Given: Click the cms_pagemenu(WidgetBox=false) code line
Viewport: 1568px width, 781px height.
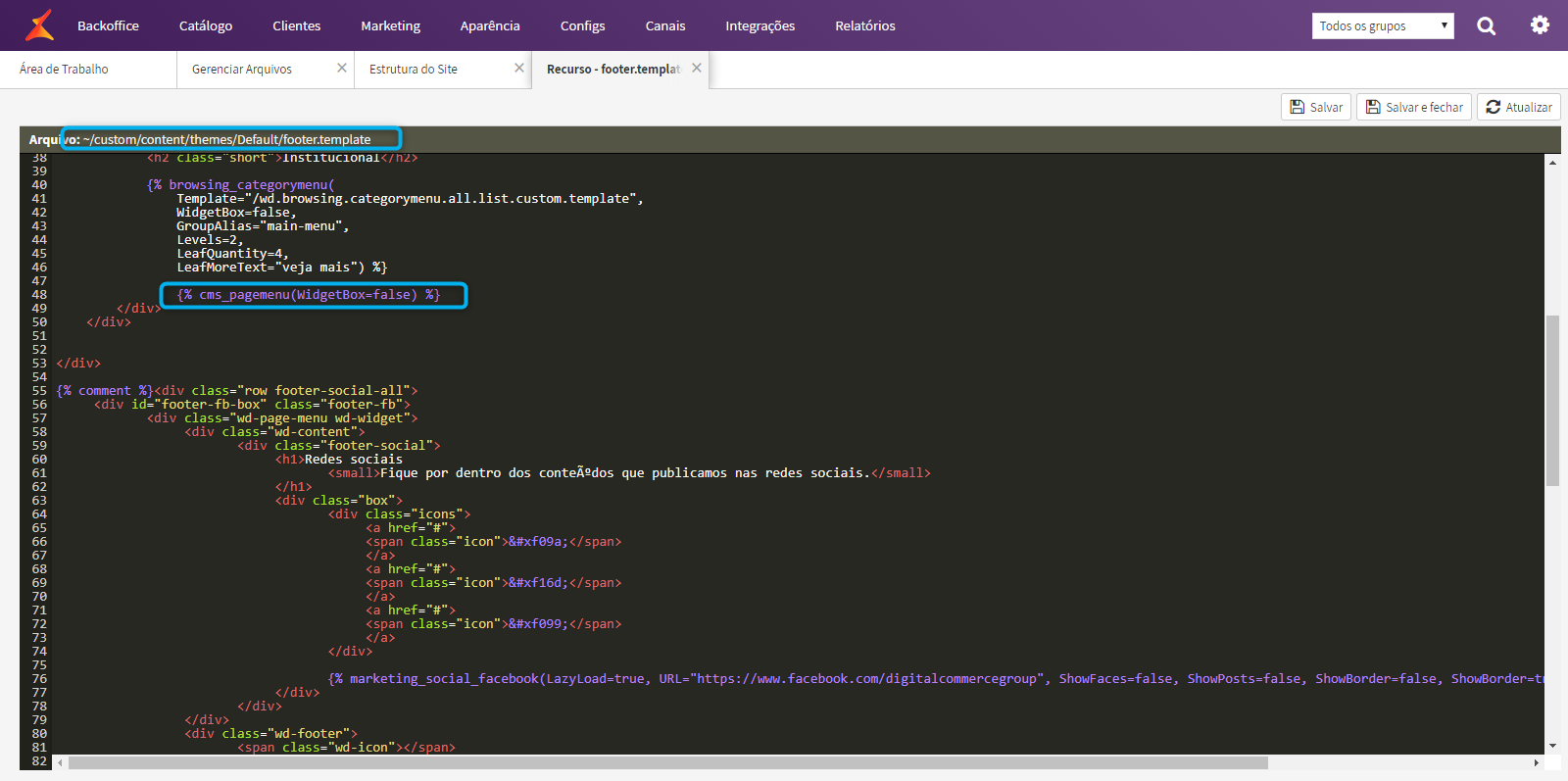Looking at the screenshot, I should pyautogui.click(x=309, y=294).
